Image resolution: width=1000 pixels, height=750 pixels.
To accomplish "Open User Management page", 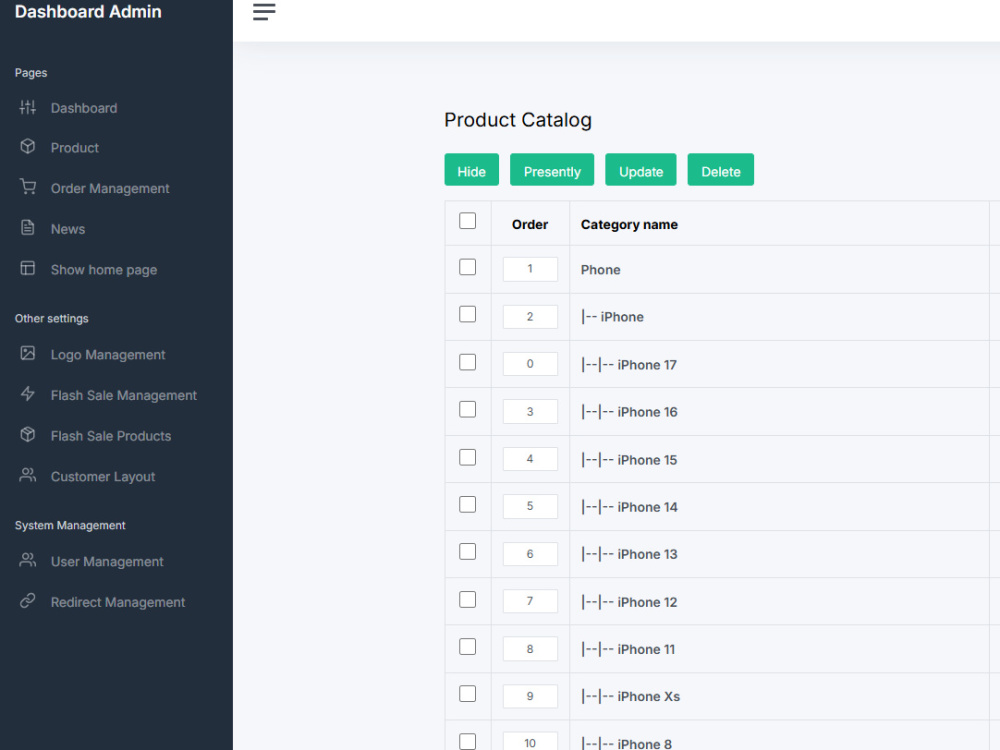I will (x=107, y=562).
